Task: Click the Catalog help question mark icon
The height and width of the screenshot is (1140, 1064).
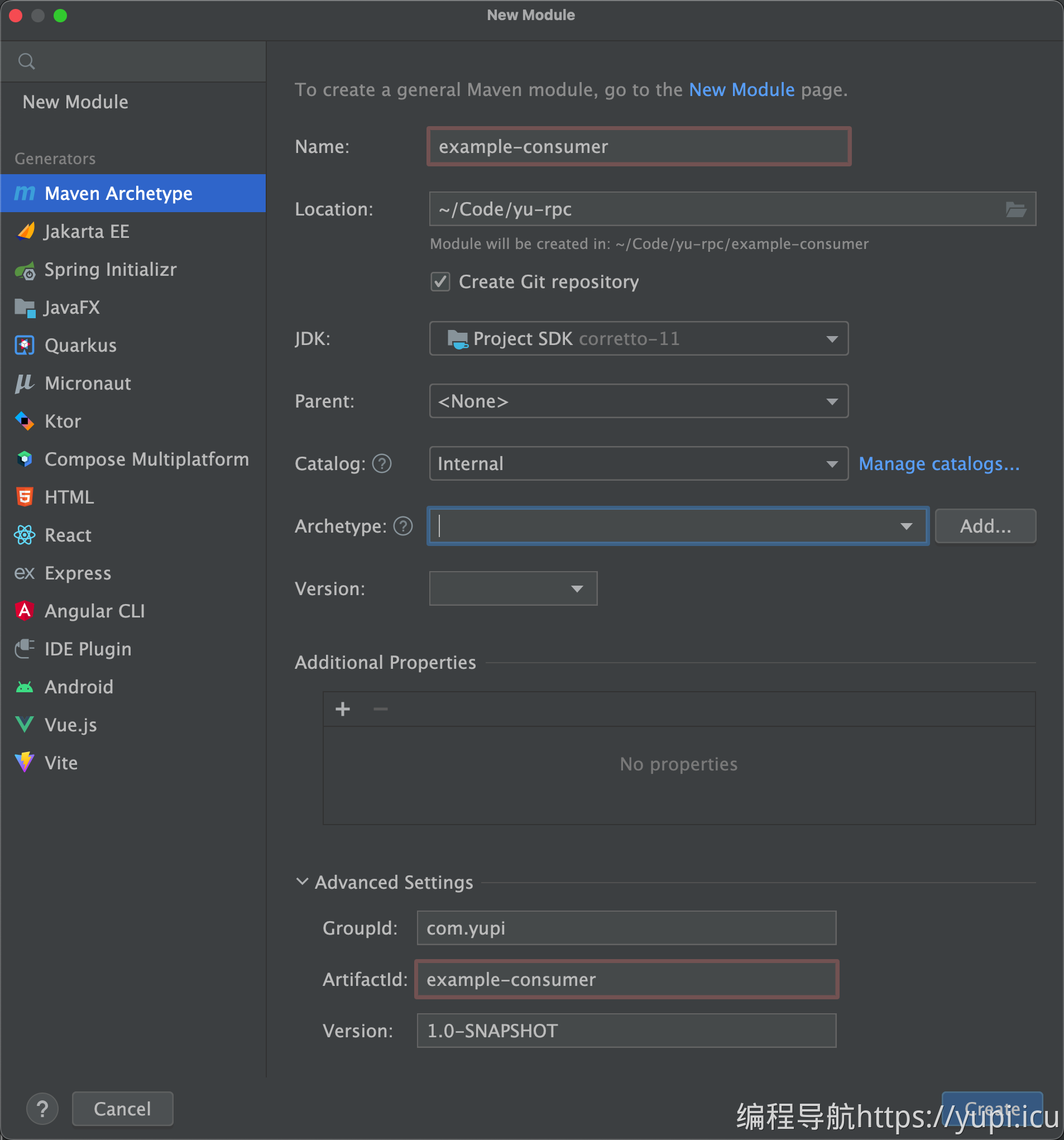Action: click(382, 463)
